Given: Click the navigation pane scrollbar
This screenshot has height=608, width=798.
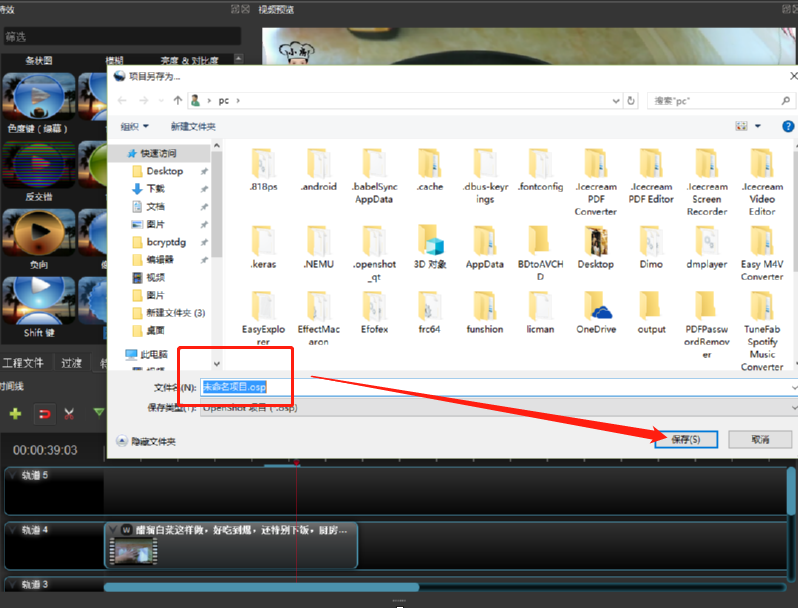Looking at the screenshot, I should click(217, 204).
